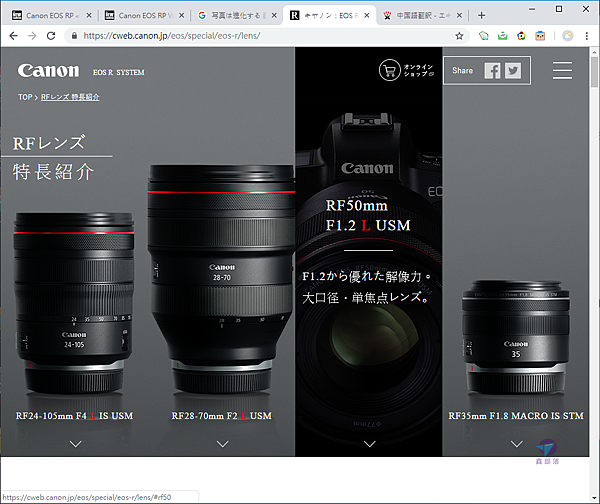
Task: Share the page on Twitter
Action: pos(513,71)
